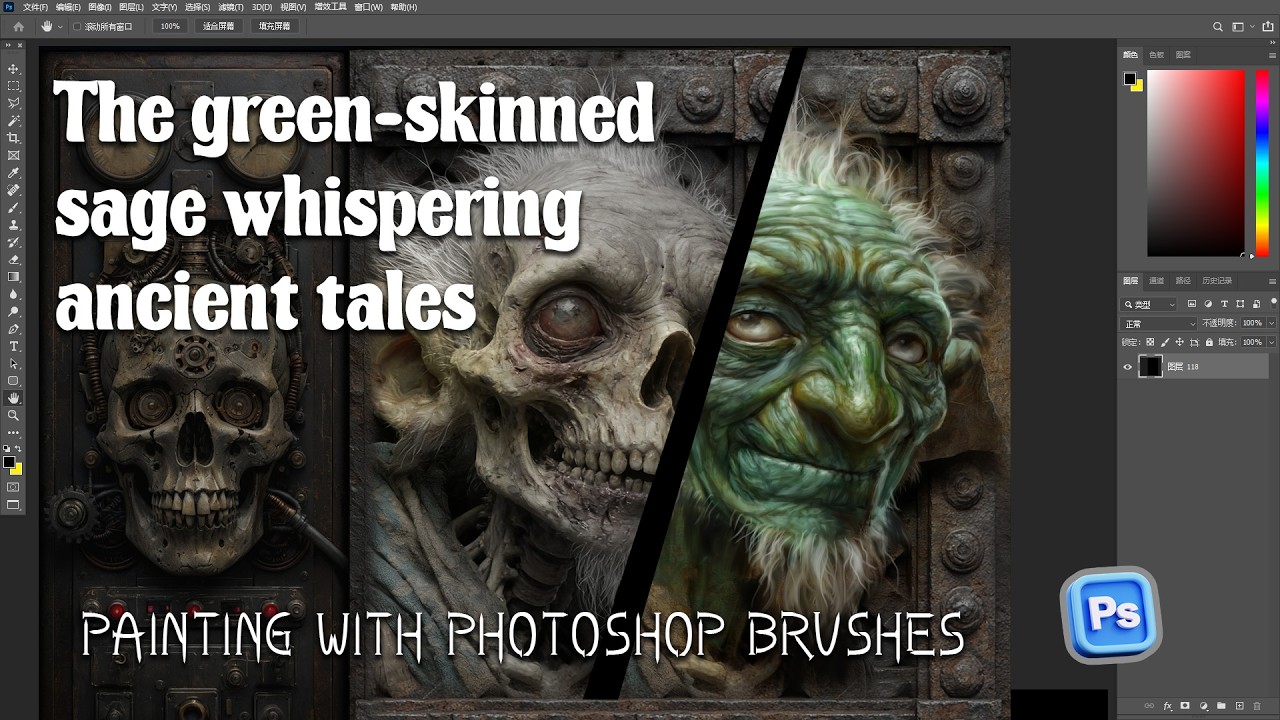This screenshot has width=1280, height=720.
Task: Open the 类型 layer filter dropdown
Action: pyautogui.click(x=1150, y=304)
